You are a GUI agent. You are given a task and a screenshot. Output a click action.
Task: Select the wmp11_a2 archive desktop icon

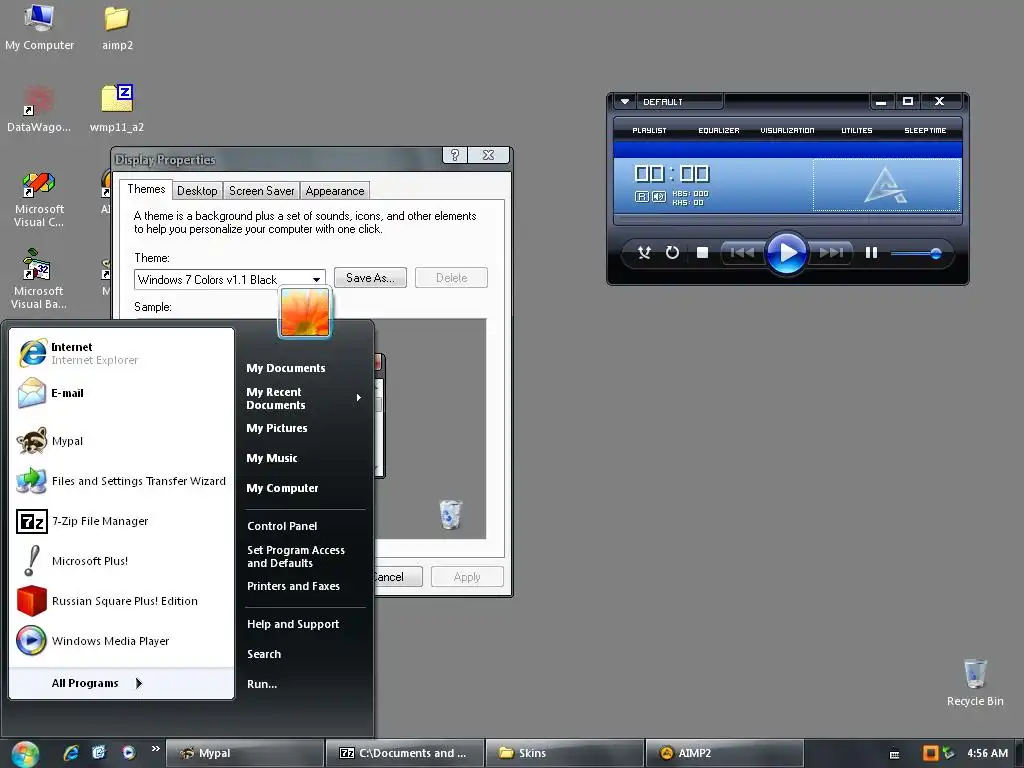point(117,108)
